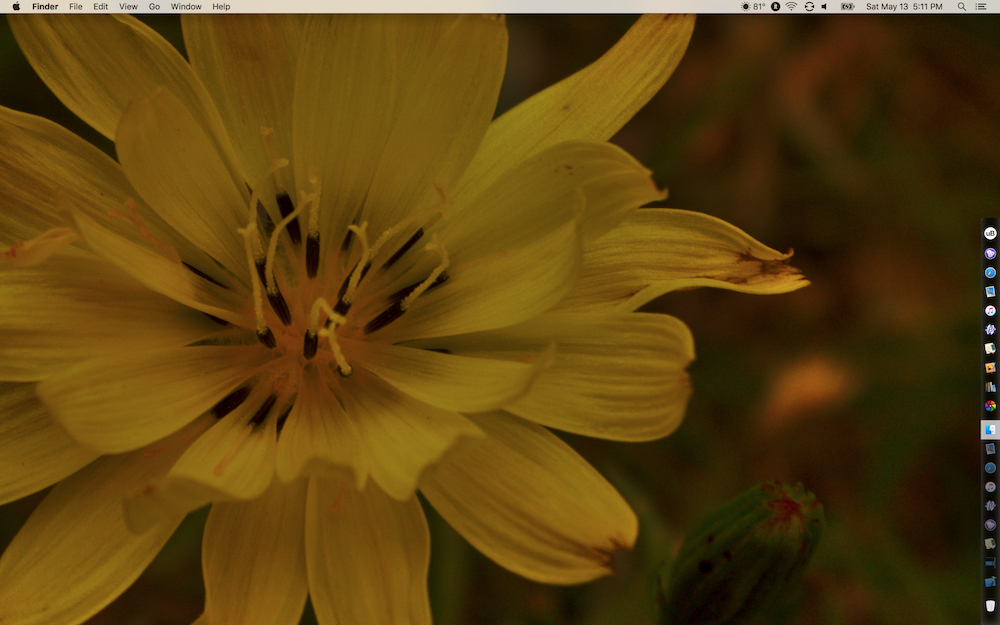Open the Trash in the dock
Viewport: 1000px width, 625px height.
click(x=990, y=606)
